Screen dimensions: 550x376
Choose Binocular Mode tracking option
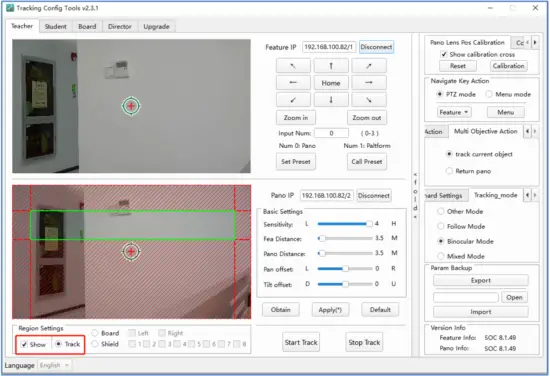point(441,241)
